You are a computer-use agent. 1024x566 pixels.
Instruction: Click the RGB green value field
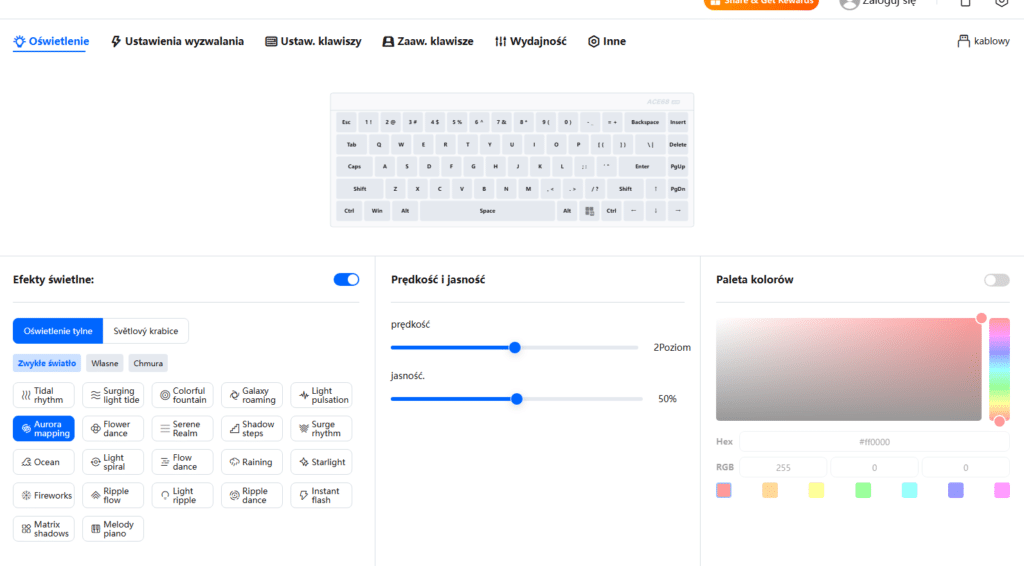[874, 467]
